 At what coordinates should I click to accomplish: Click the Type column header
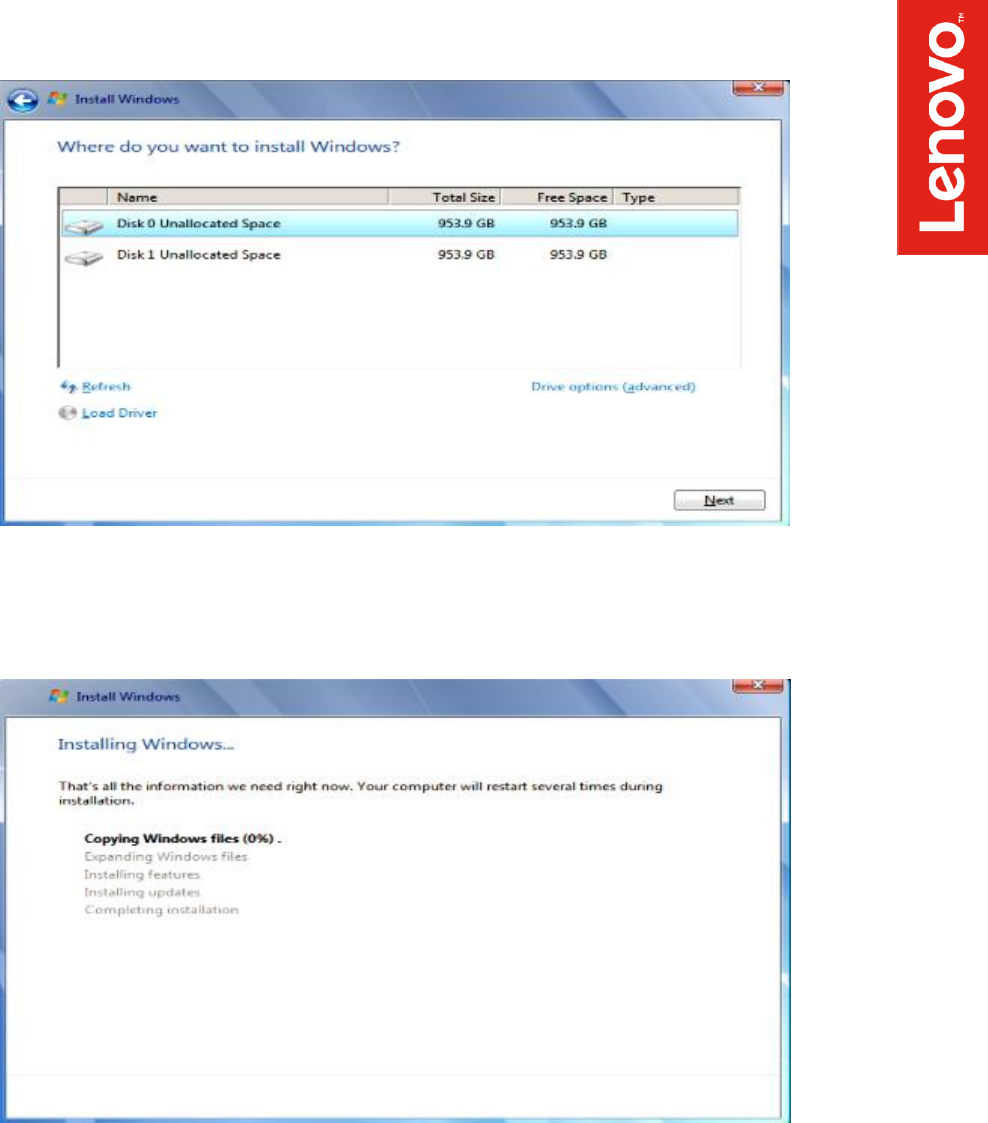(x=677, y=197)
